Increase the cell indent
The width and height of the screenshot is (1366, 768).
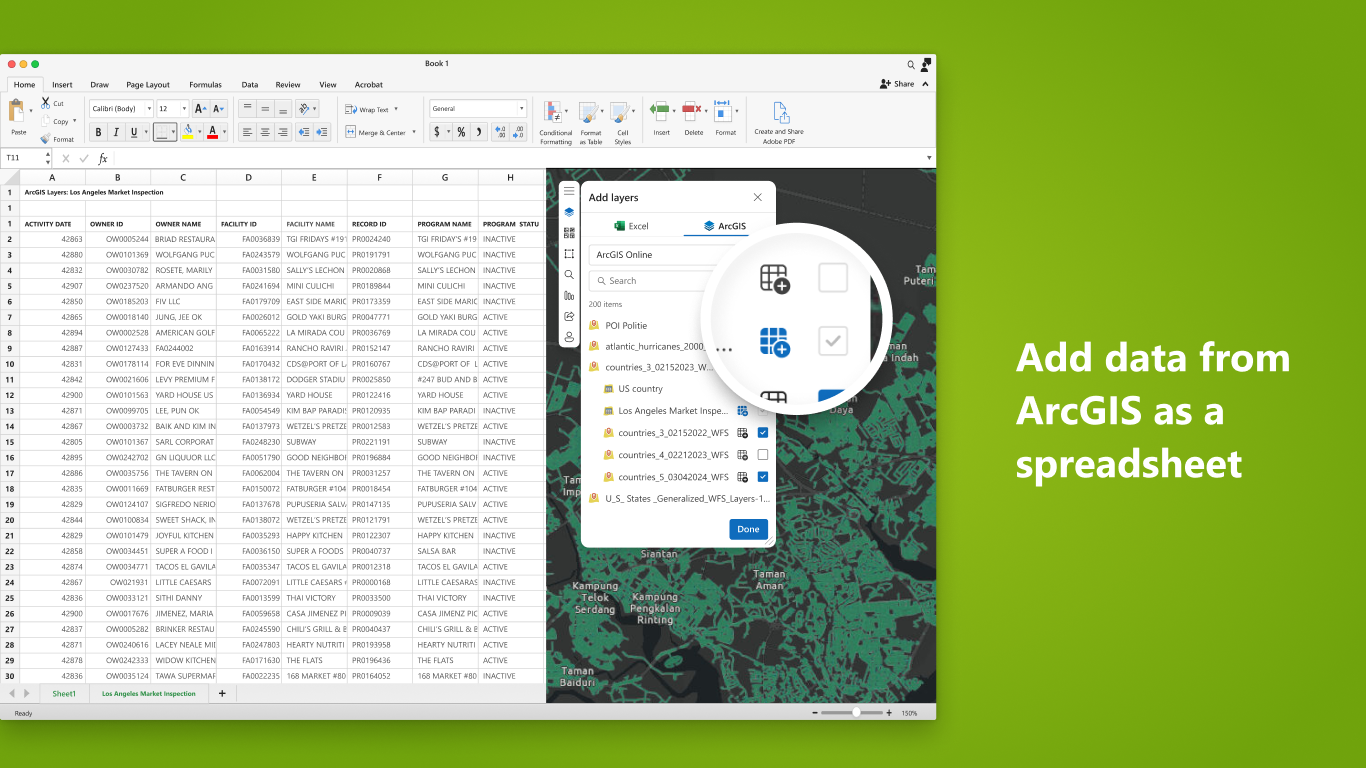322,132
